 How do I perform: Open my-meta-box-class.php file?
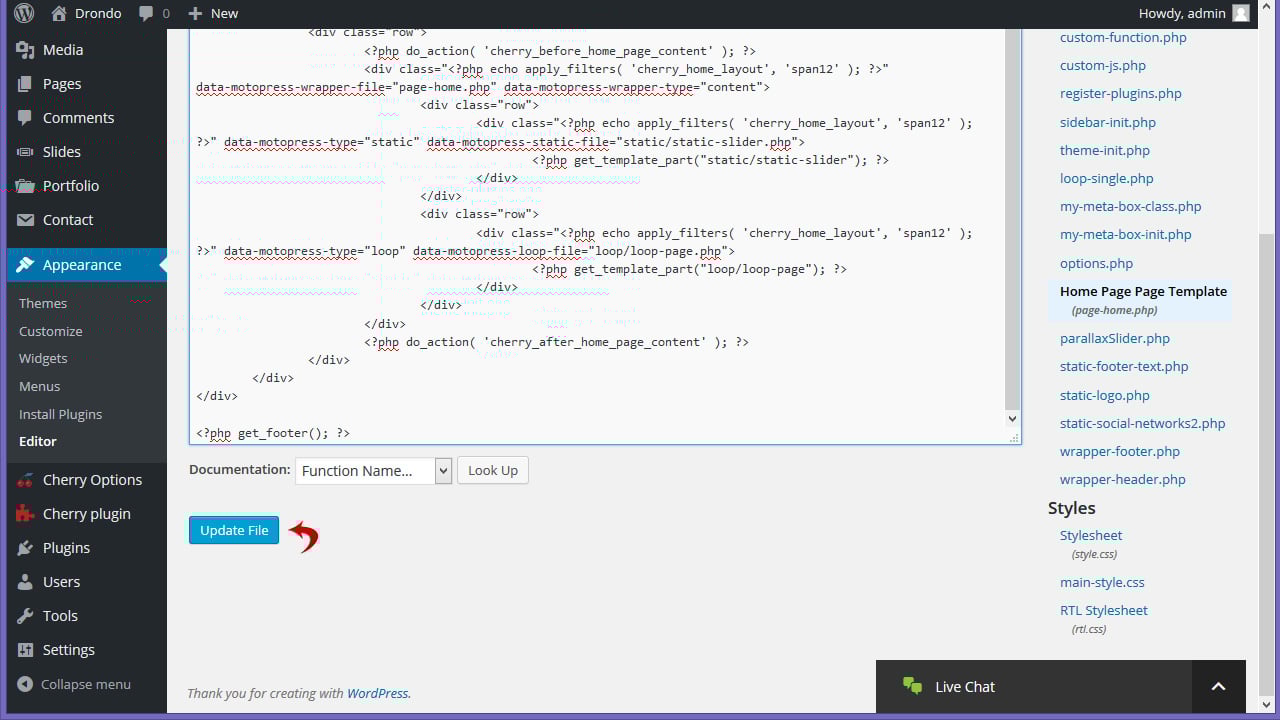point(1131,206)
